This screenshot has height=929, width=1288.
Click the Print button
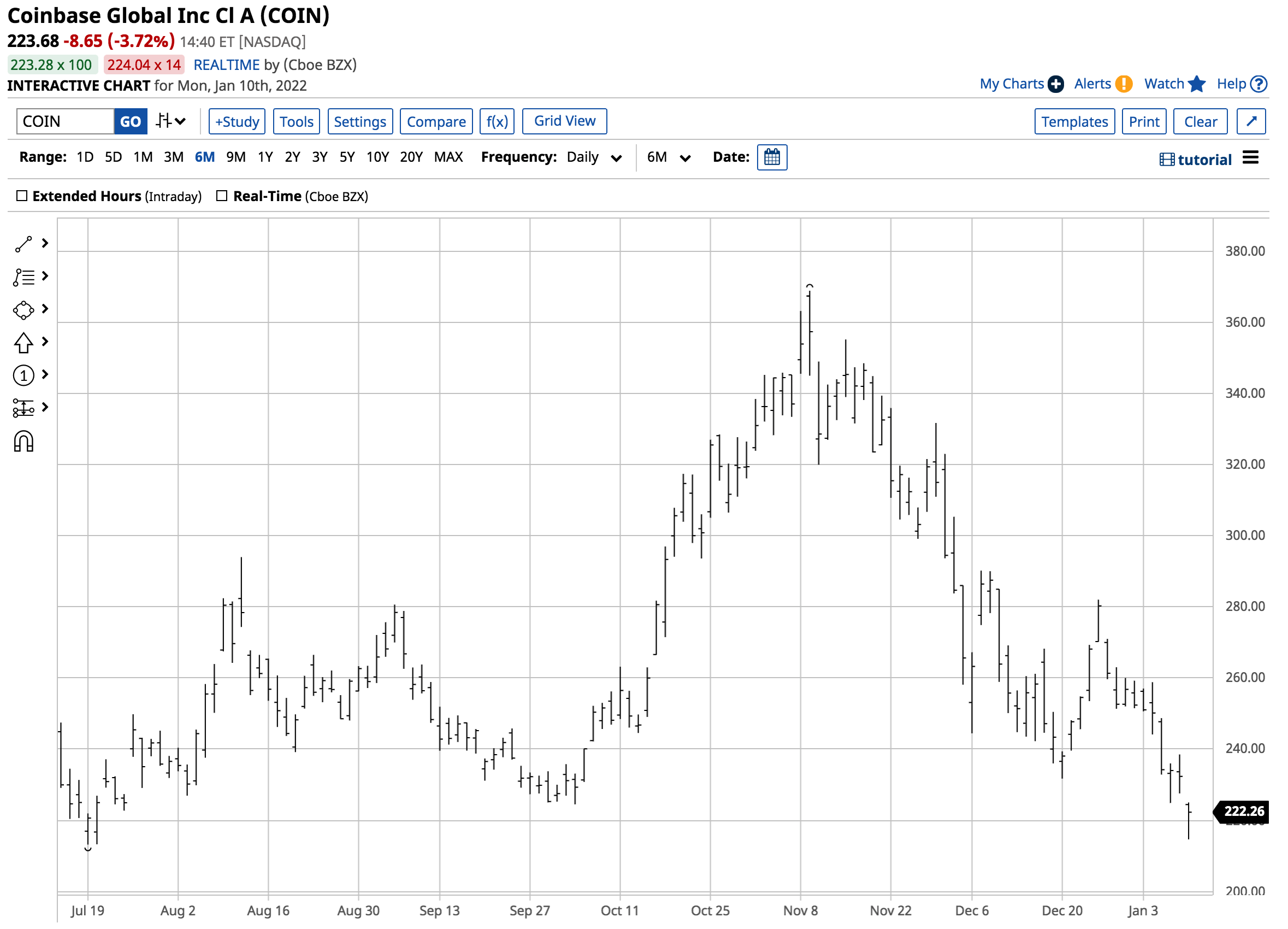[x=1144, y=122]
